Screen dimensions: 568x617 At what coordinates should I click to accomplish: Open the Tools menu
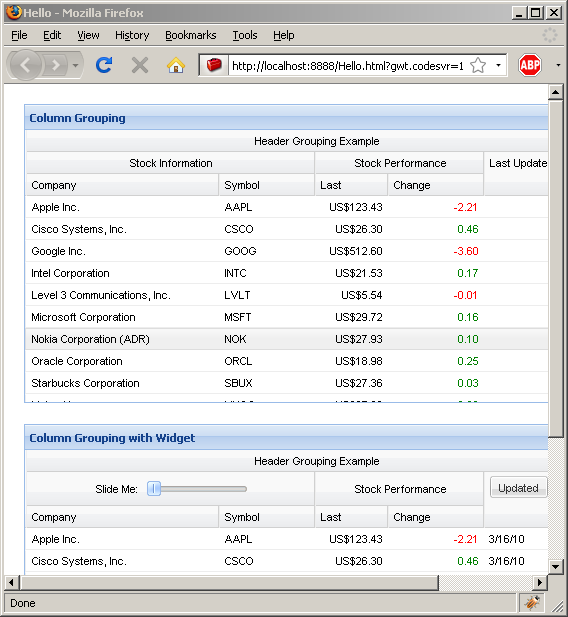(x=244, y=35)
